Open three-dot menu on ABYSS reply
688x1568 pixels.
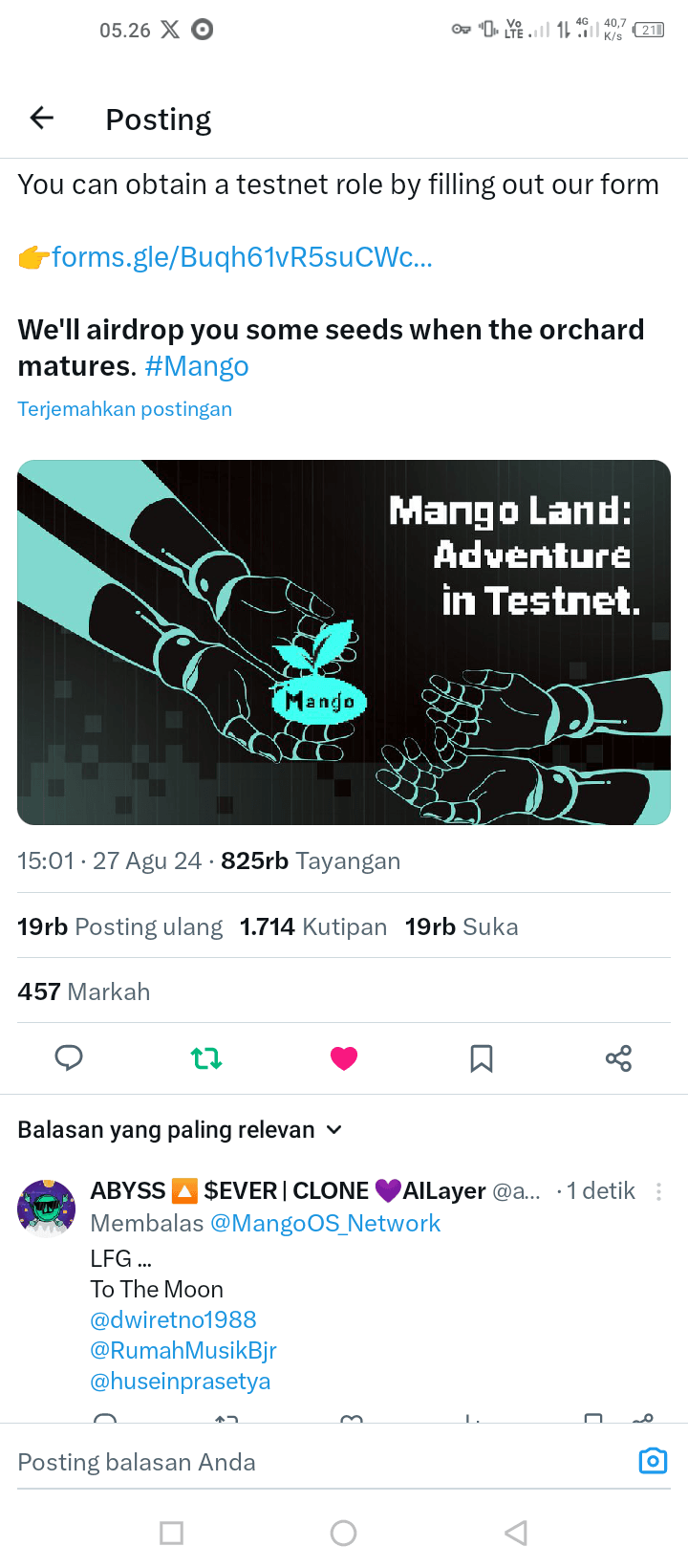[x=658, y=1191]
